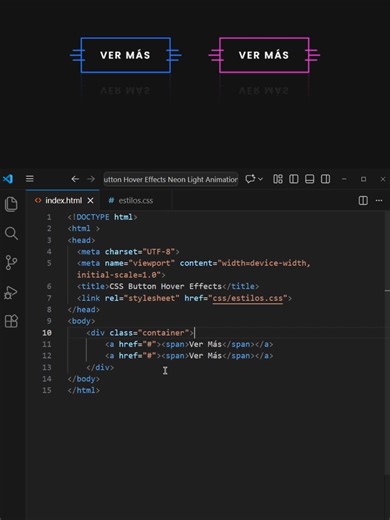
Task: Click the first Ver Más anchor on line 11
Action: coord(189,344)
